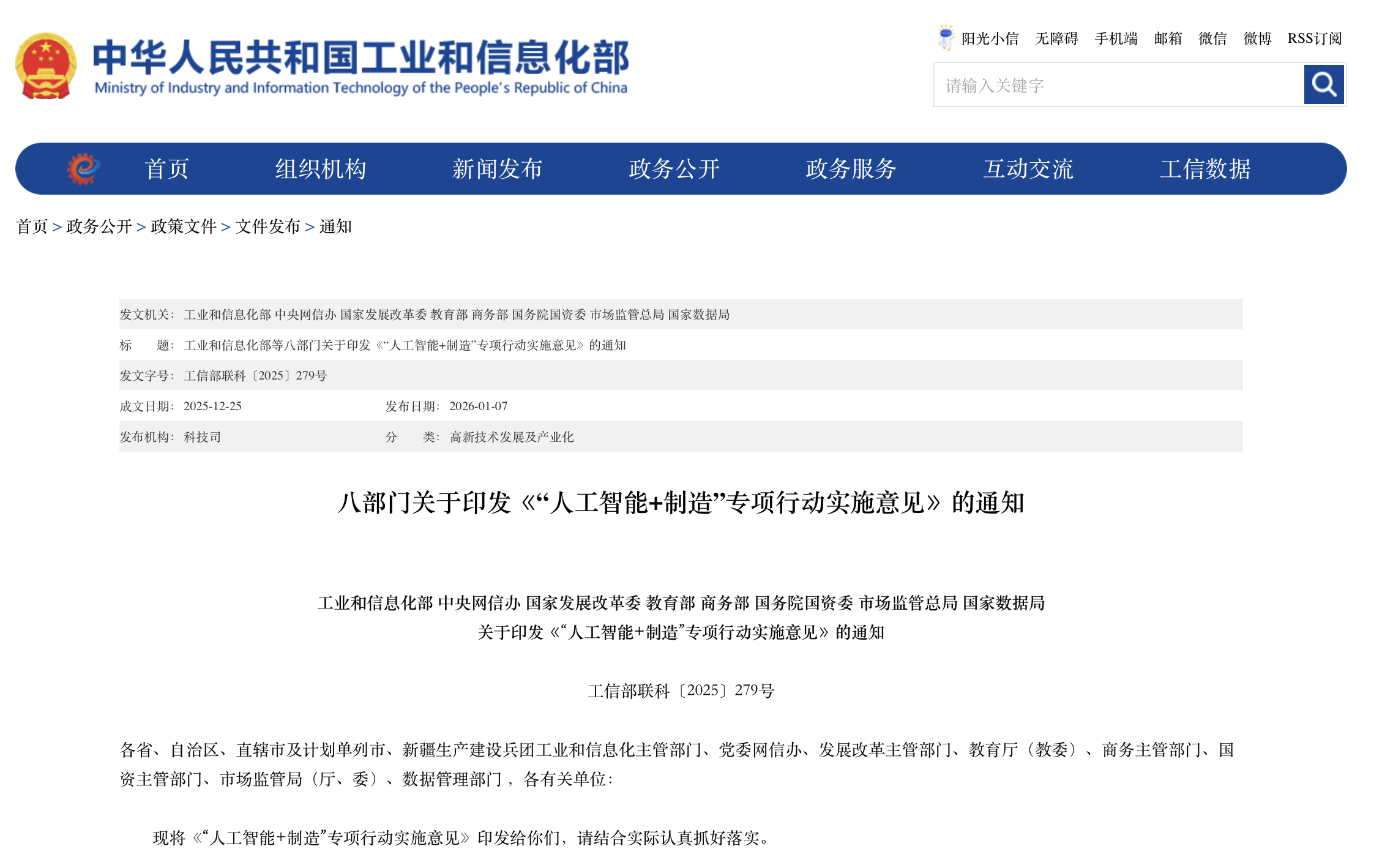
Task: Click the 微信 link in top bar
Action: 1213,39
